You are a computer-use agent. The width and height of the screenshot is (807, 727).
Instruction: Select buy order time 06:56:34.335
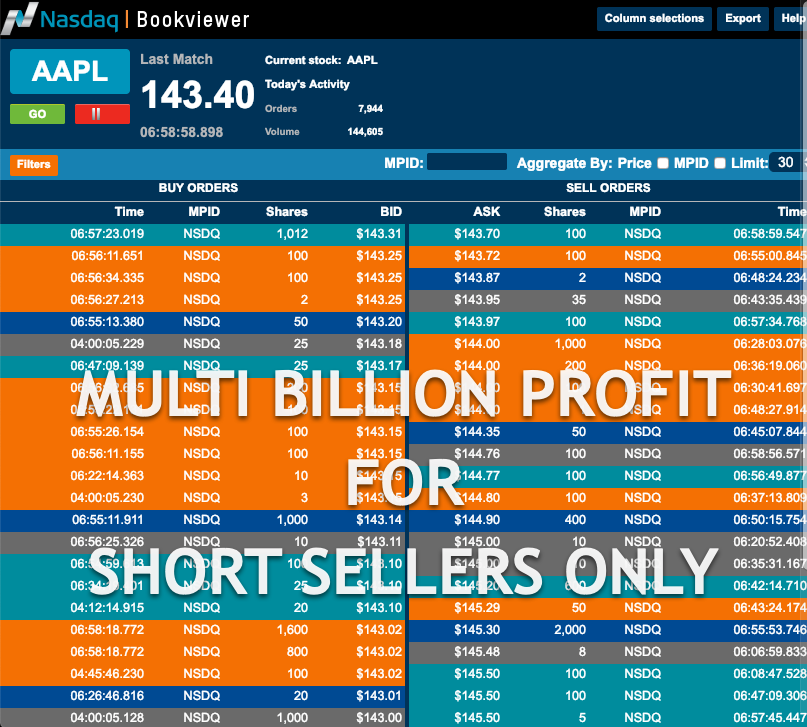pyautogui.click(x=107, y=278)
